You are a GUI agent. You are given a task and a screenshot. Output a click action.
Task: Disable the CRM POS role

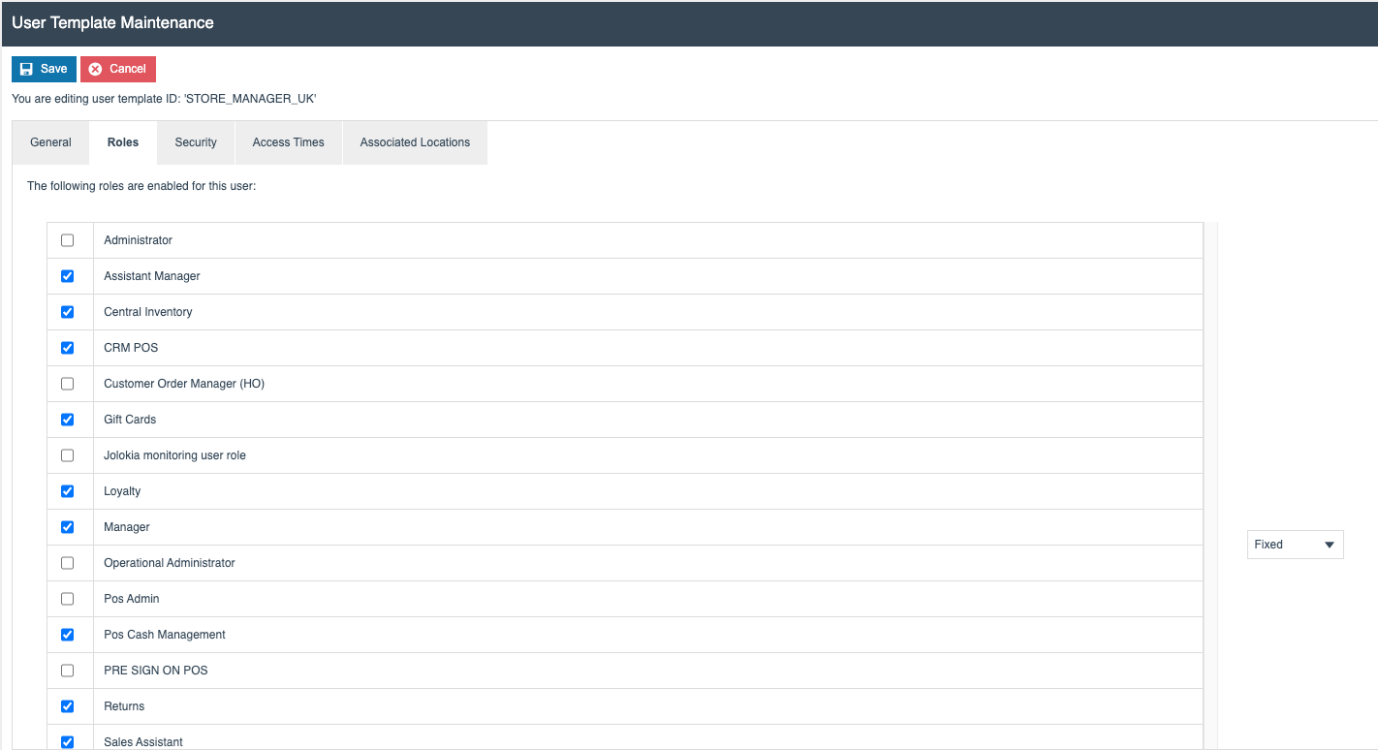pyautogui.click(x=67, y=347)
